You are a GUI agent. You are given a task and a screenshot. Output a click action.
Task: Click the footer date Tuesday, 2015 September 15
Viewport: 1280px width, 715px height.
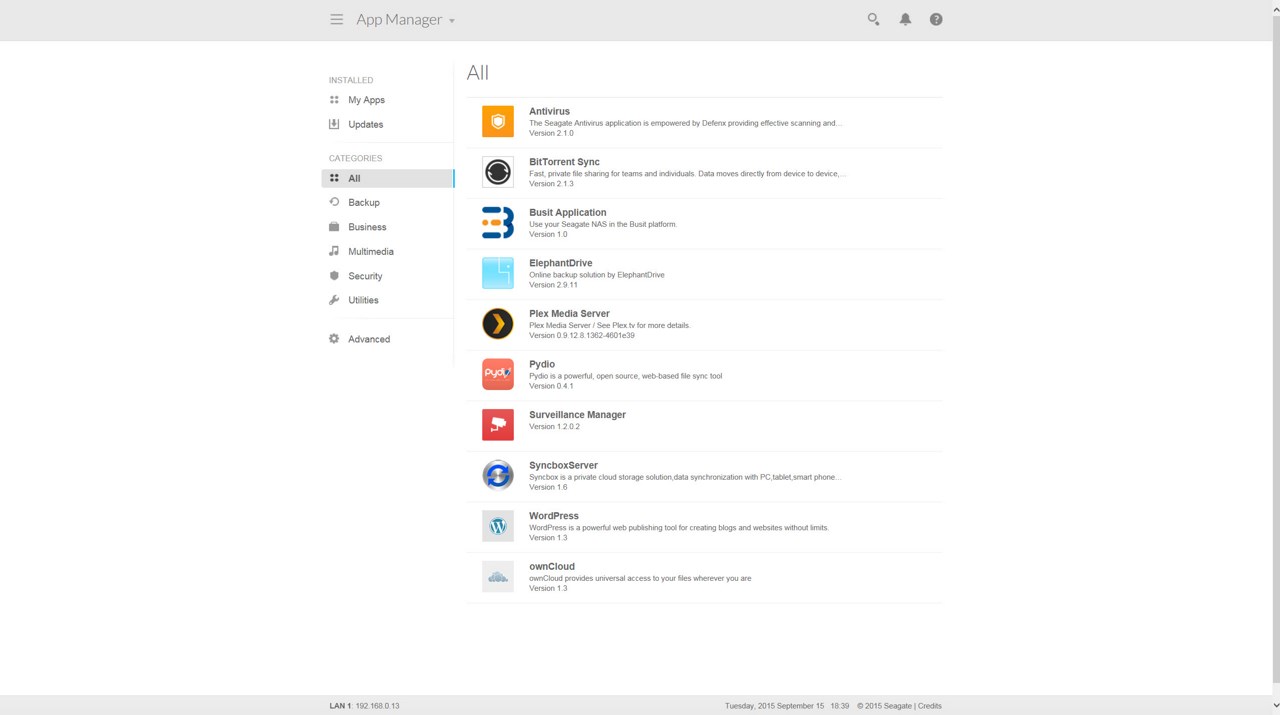tap(774, 706)
